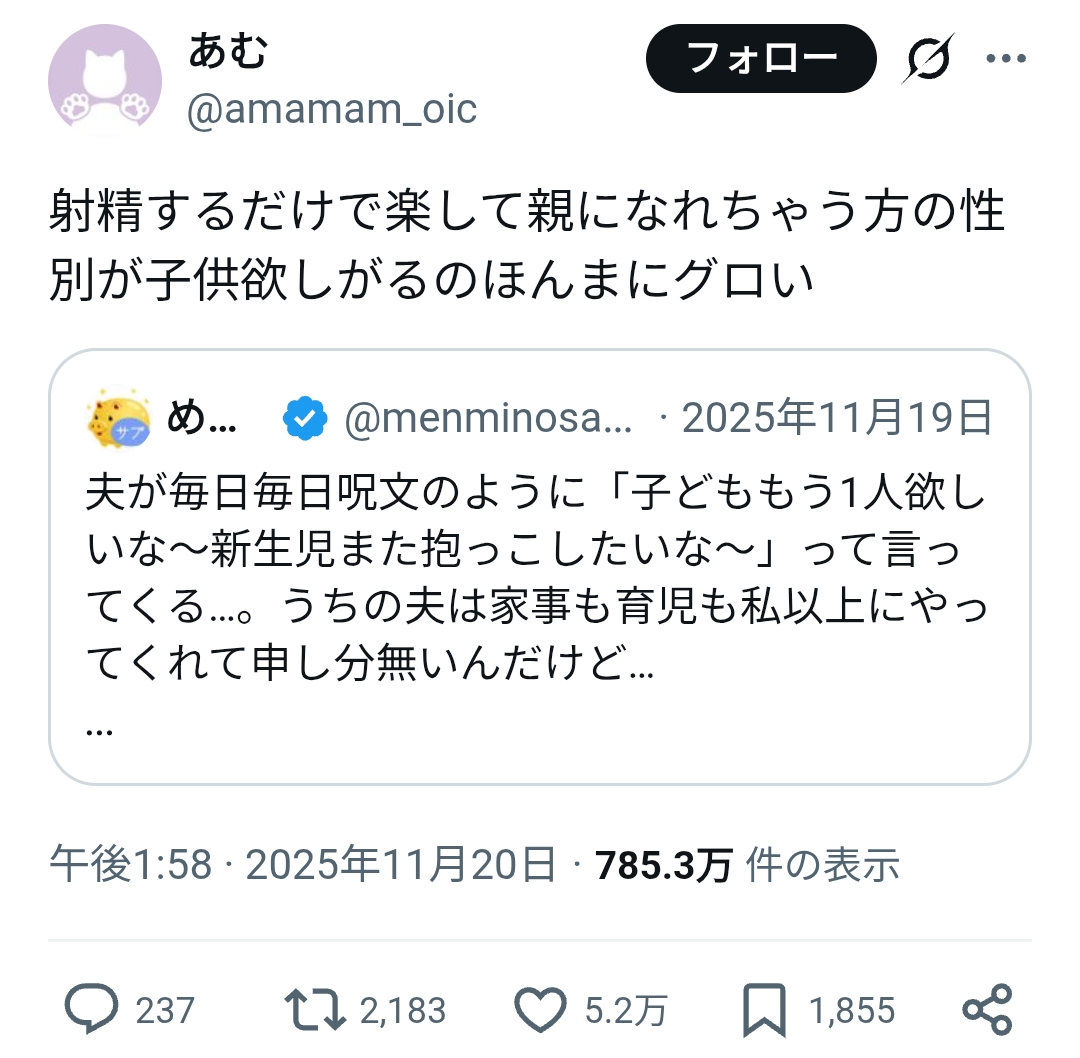This screenshot has width=1080, height=1058.
Task: View the 785.3万 views count
Action: pyautogui.click(x=664, y=865)
